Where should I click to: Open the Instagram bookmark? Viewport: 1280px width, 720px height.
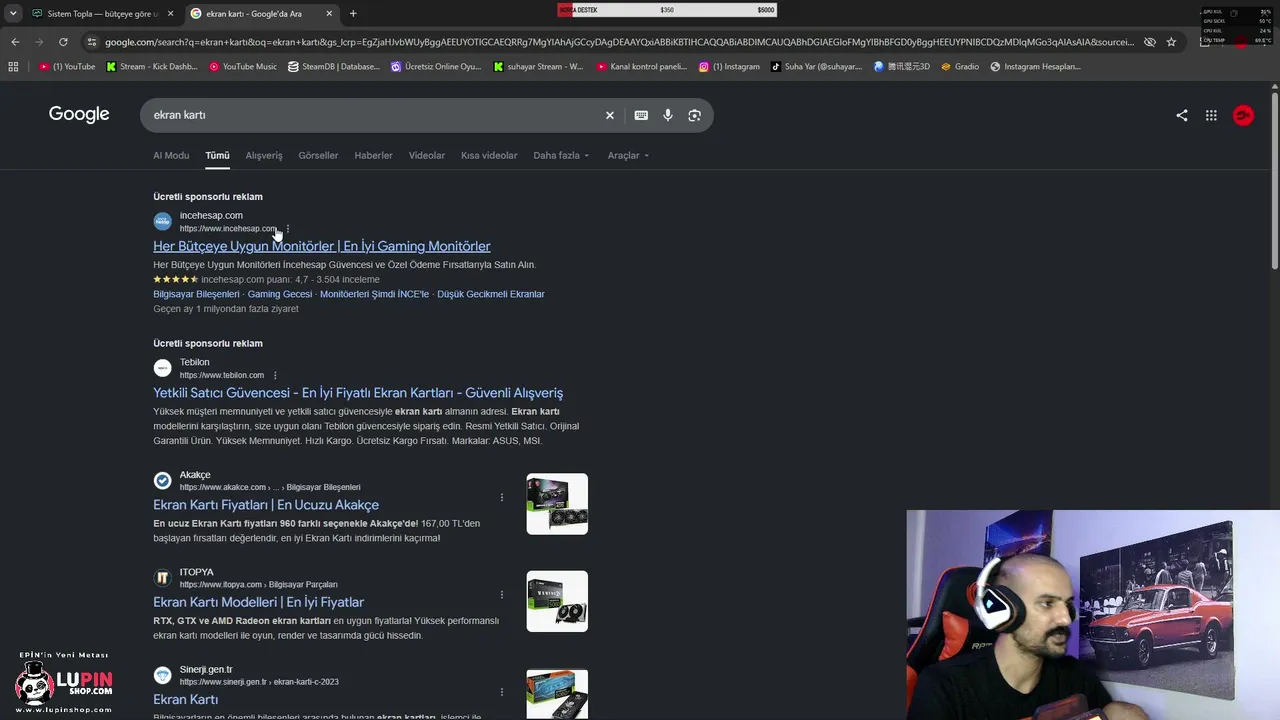coord(730,67)
